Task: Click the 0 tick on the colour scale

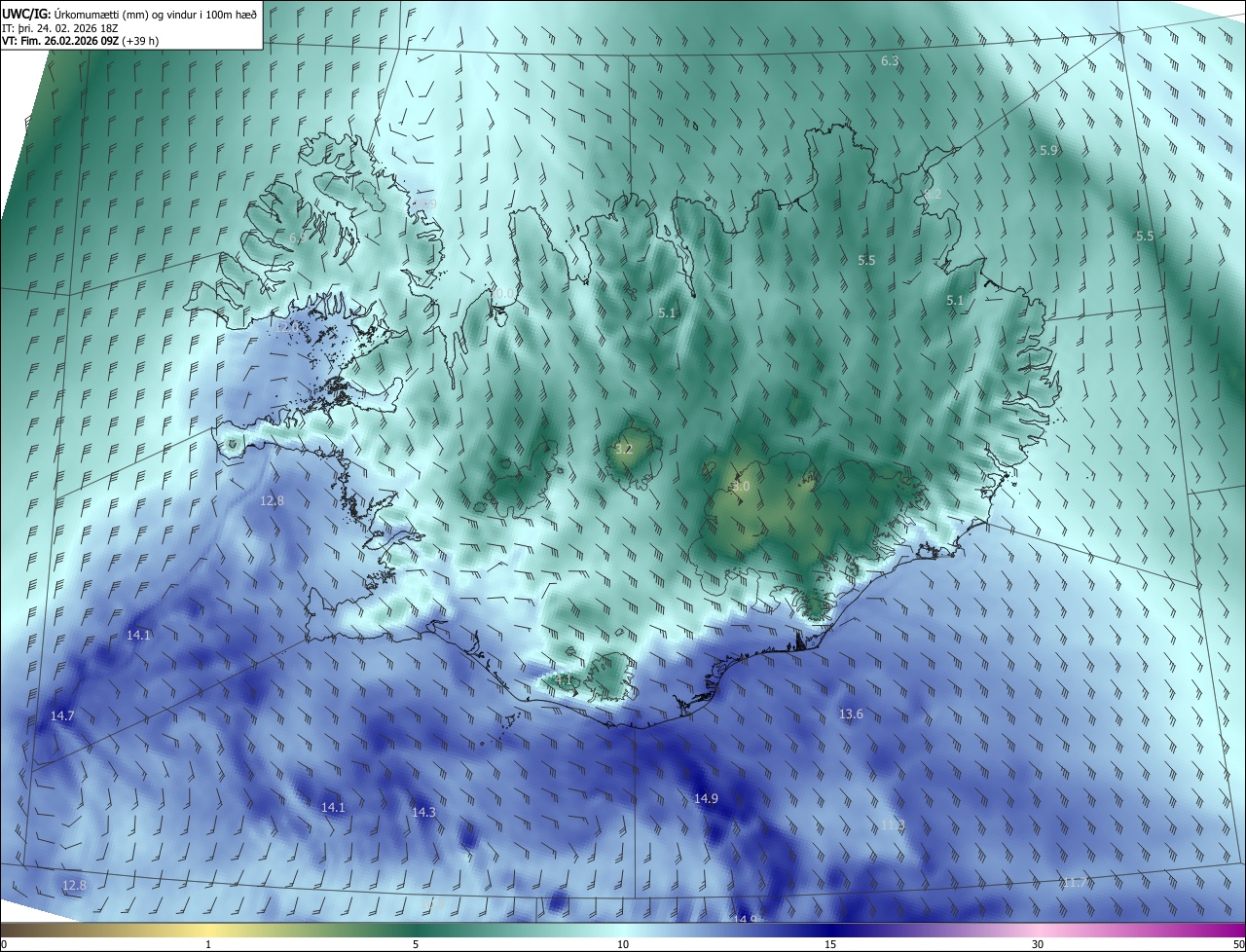Action: point(4,945)
